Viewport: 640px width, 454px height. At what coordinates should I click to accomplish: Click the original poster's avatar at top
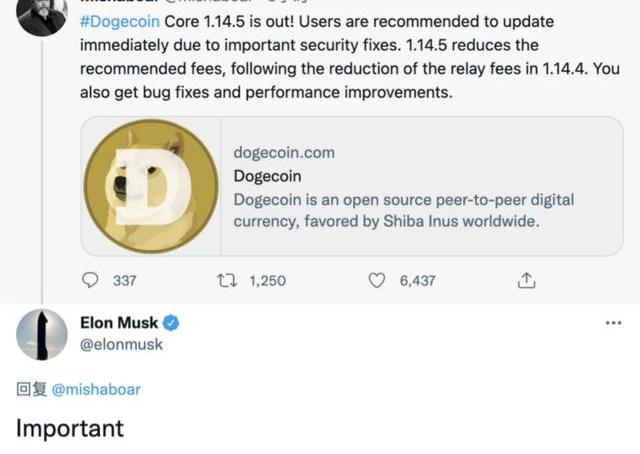click(42, 12)
